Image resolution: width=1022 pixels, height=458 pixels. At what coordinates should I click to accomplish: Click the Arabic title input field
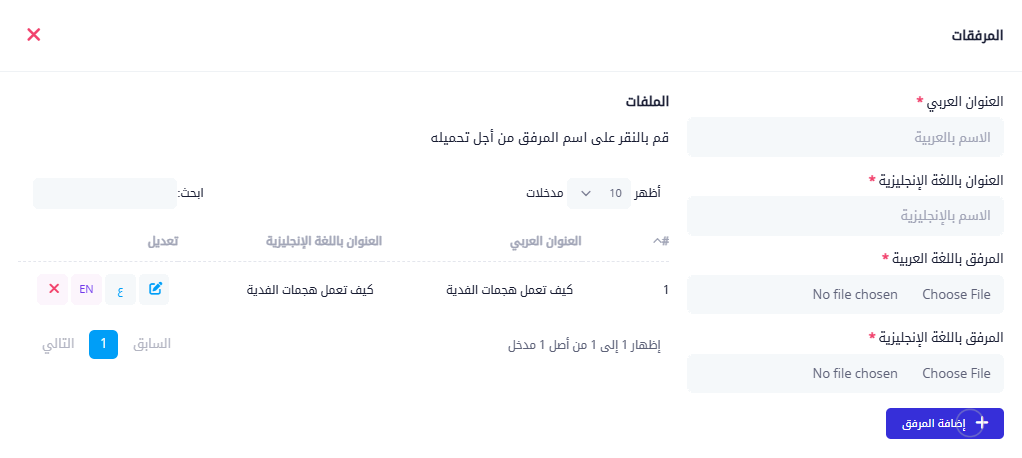845,137
